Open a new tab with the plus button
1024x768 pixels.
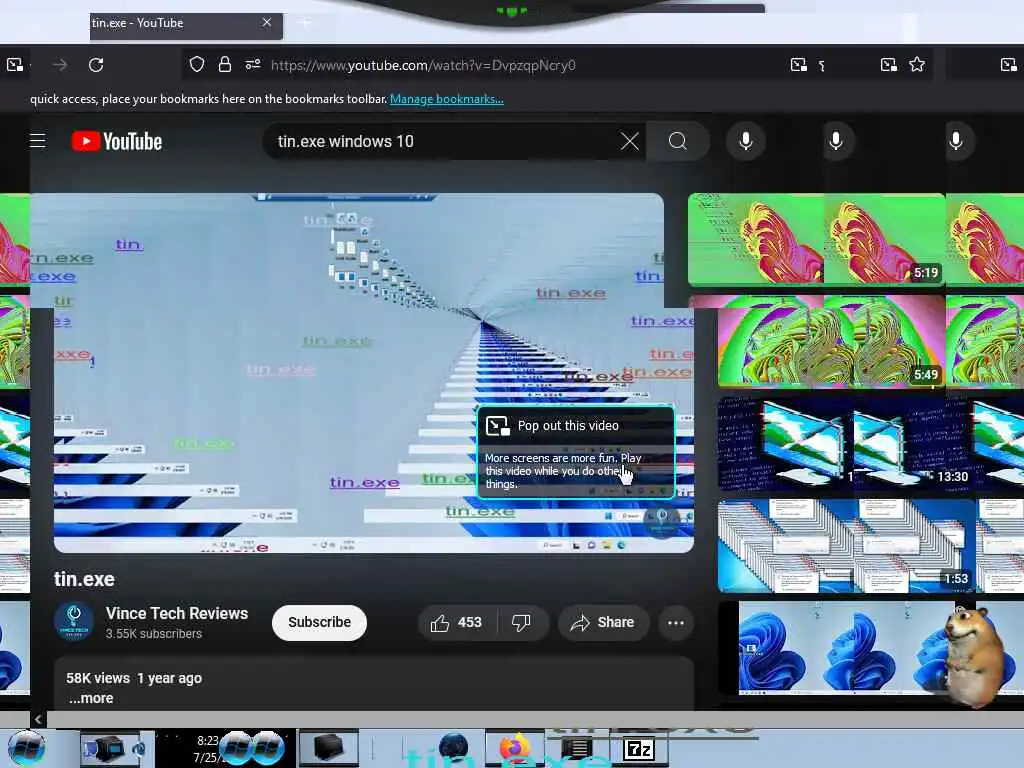(306, 23)
